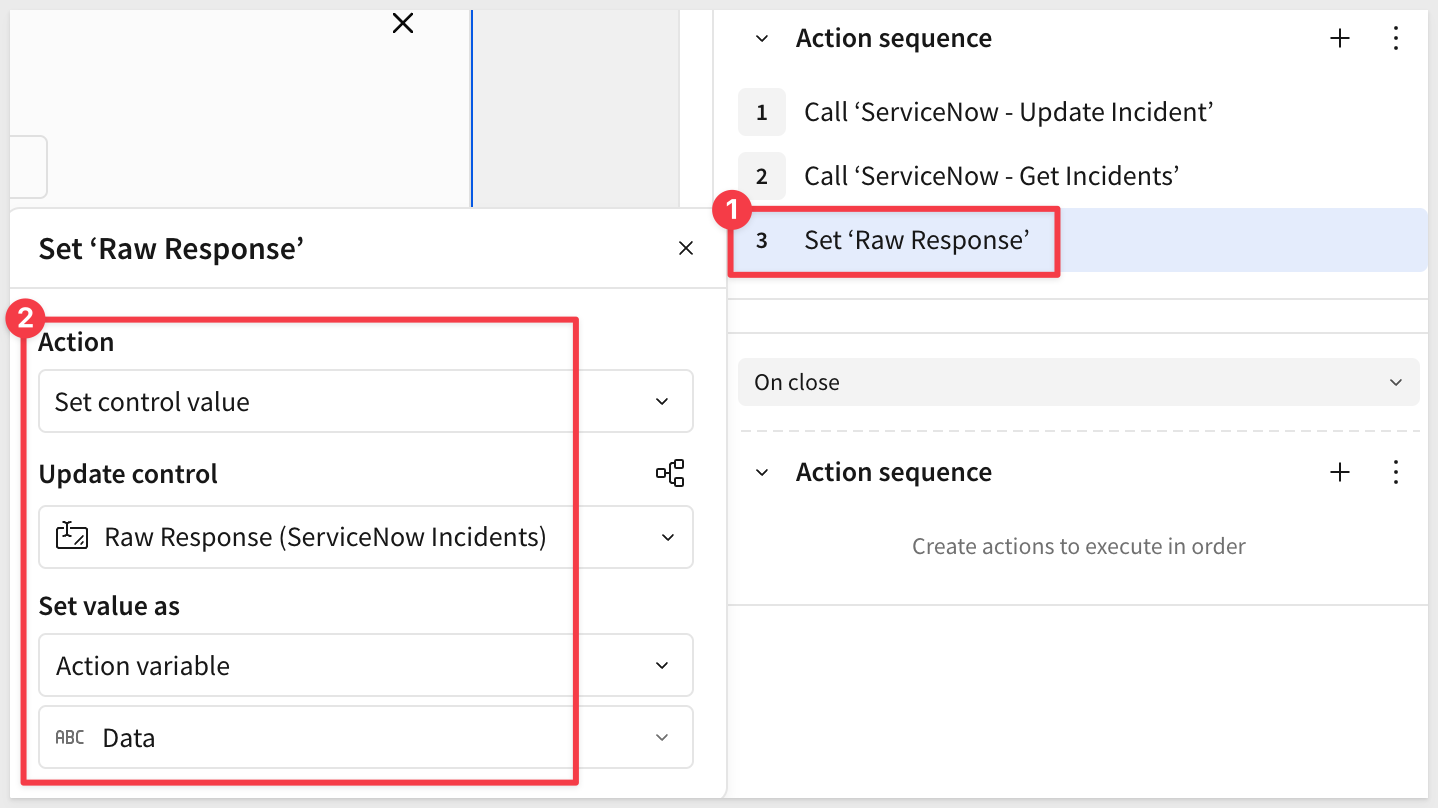1438x808 pixels.
Task: Collapse the first Action sequence section
Action: coord(762,39)
